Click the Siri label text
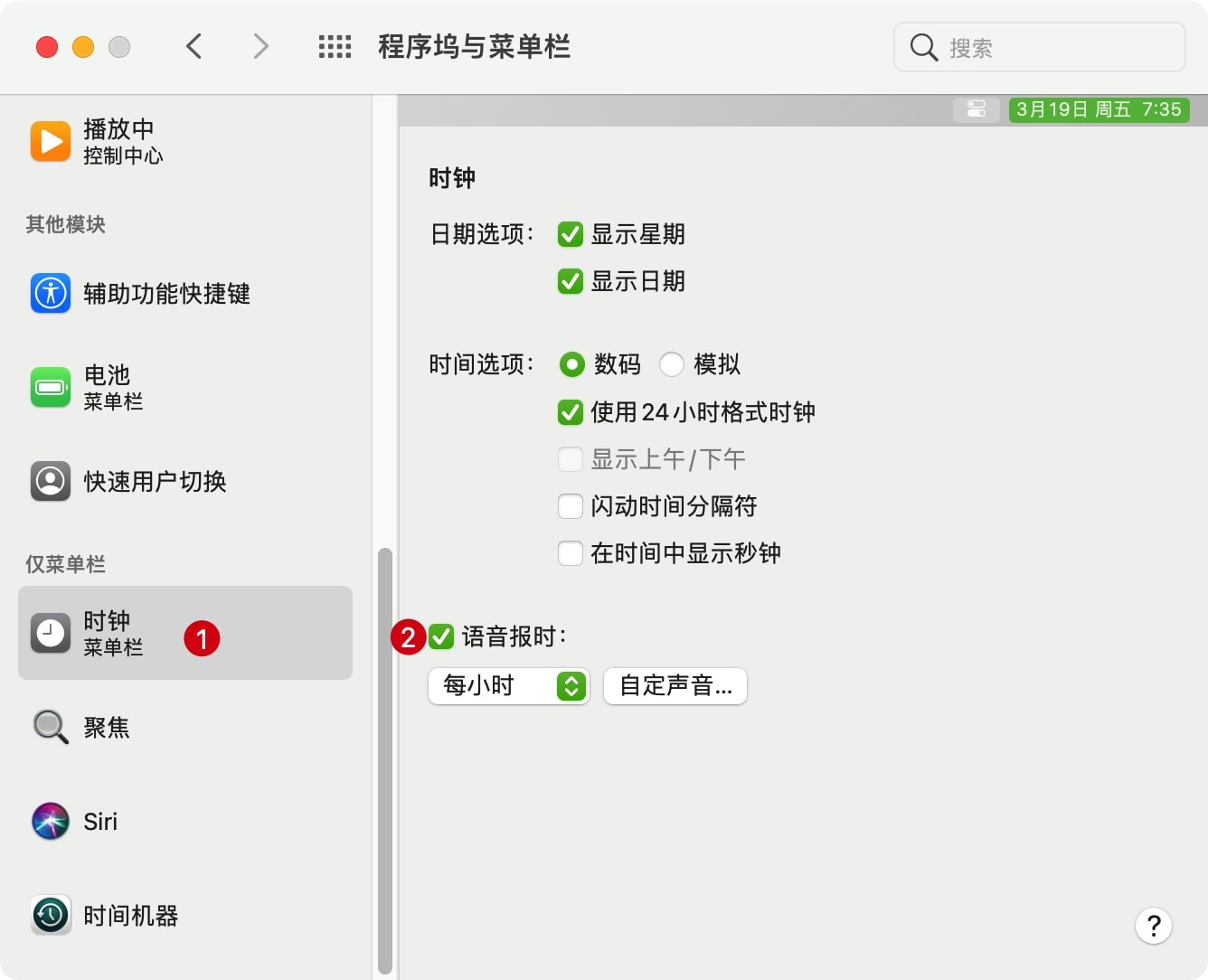 [x=100, y=821]
